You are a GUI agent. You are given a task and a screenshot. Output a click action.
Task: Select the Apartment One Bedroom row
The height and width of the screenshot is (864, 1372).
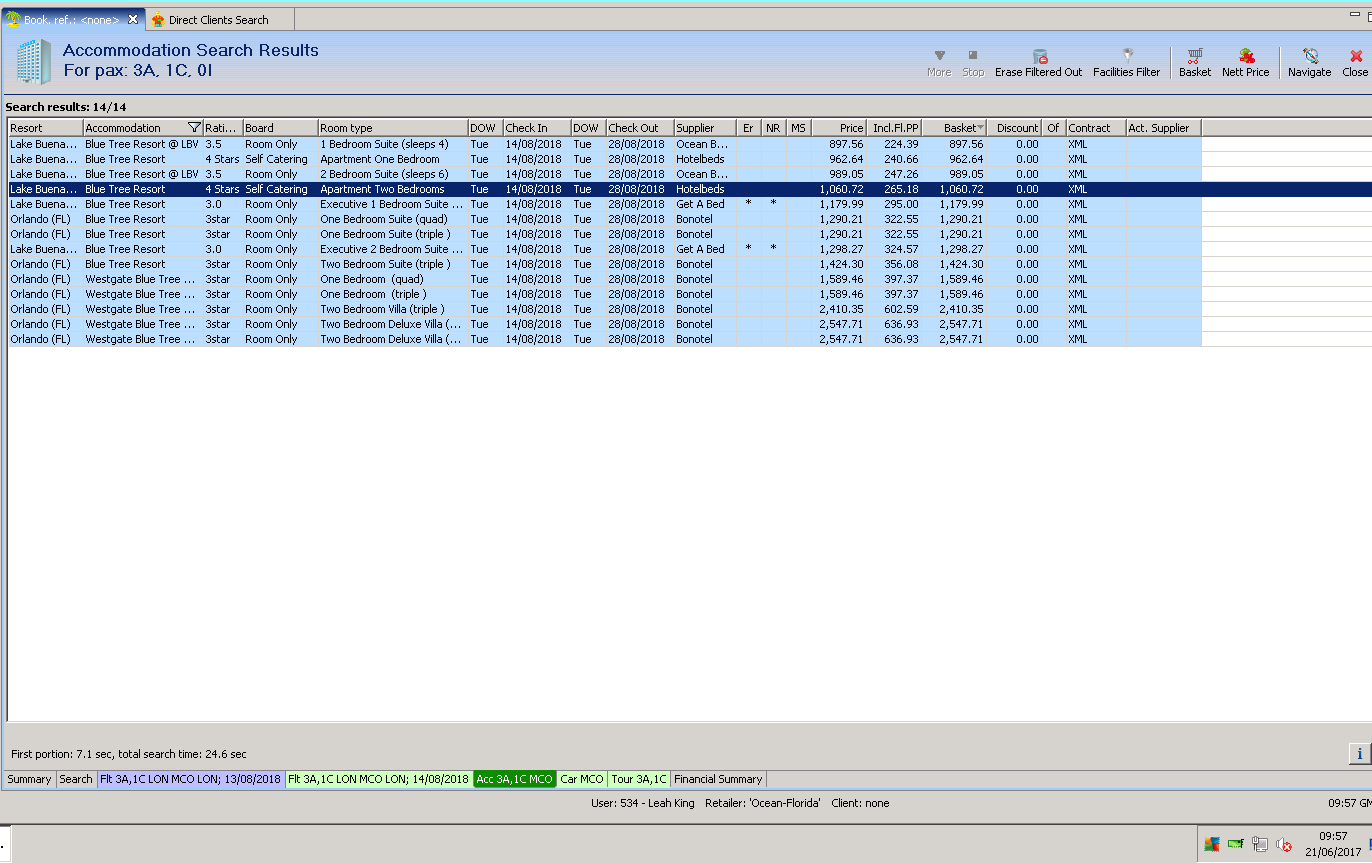[x=379, y=159]
